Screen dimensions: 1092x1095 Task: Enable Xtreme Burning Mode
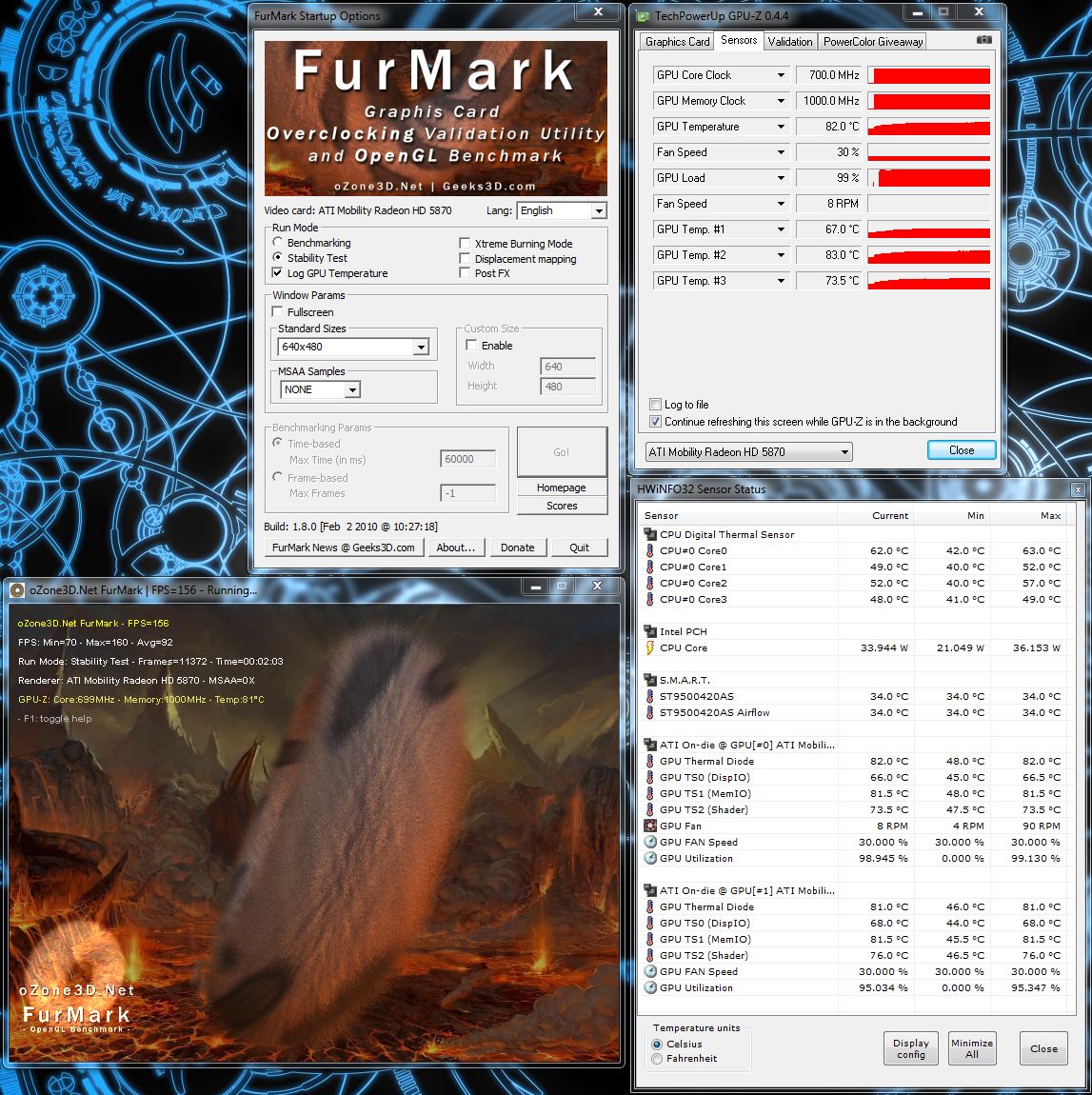point(465,243)
